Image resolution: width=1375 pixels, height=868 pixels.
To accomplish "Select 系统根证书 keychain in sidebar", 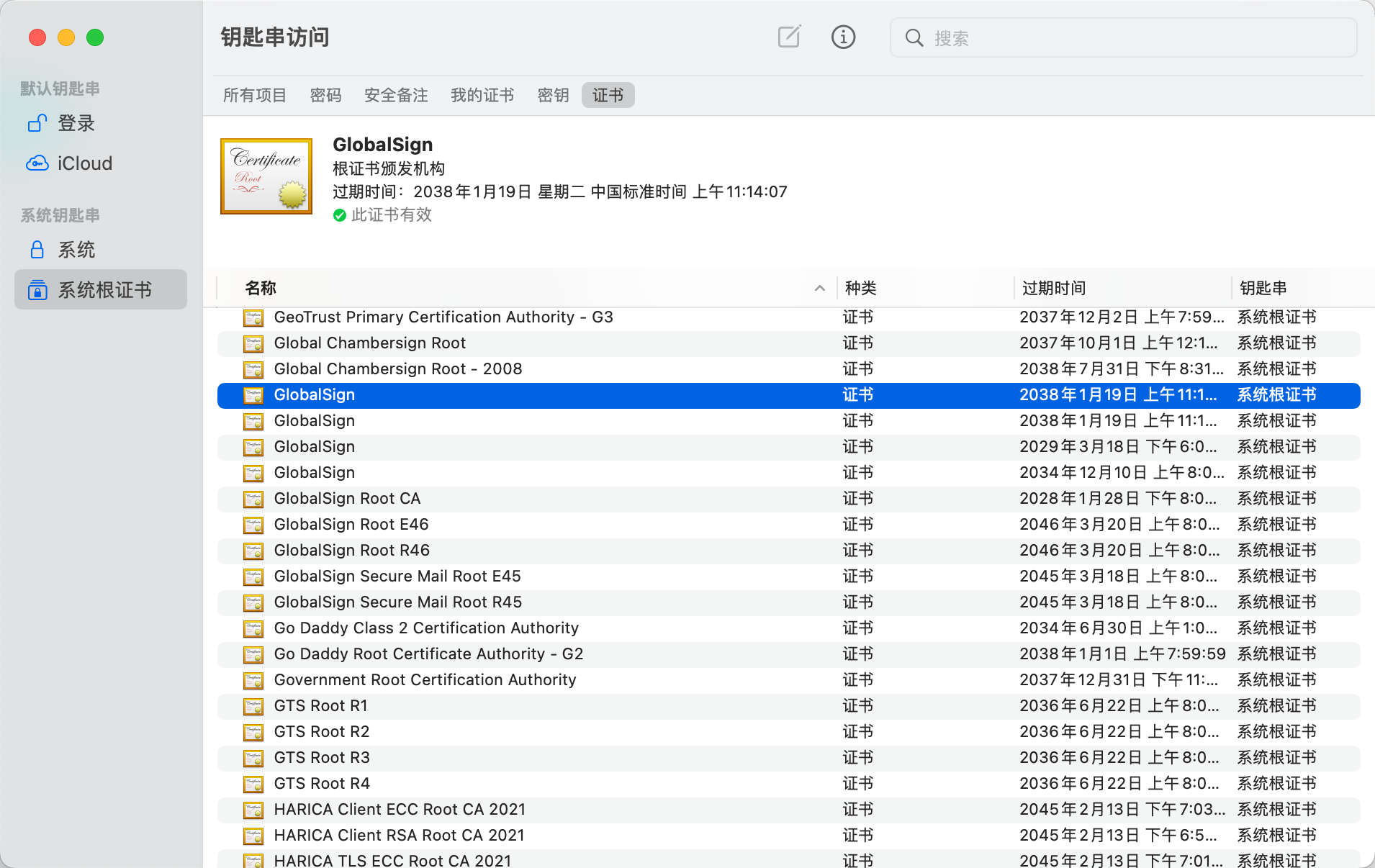I will pos(101,289).
